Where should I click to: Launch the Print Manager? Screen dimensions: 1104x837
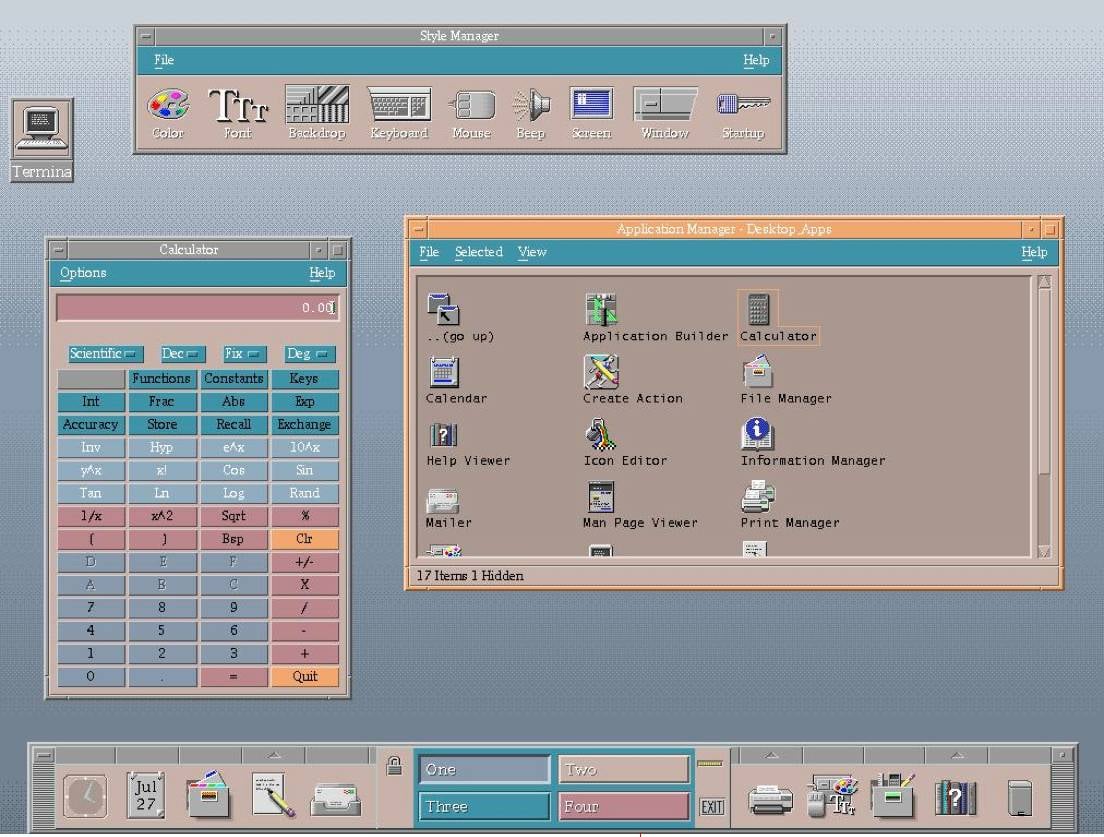(757, 496)
